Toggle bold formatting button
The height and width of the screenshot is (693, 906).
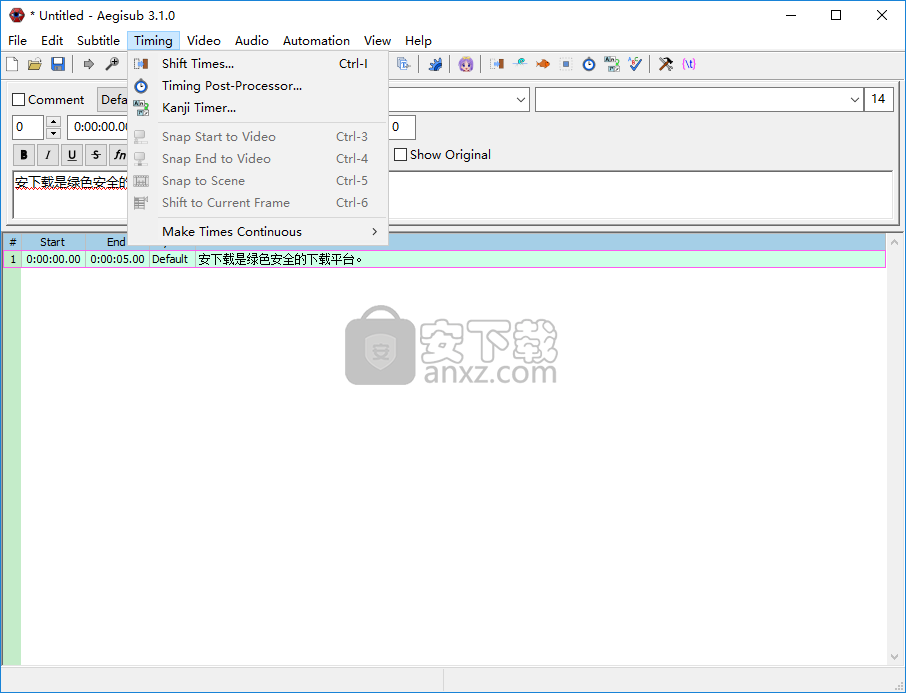point(24,155)
